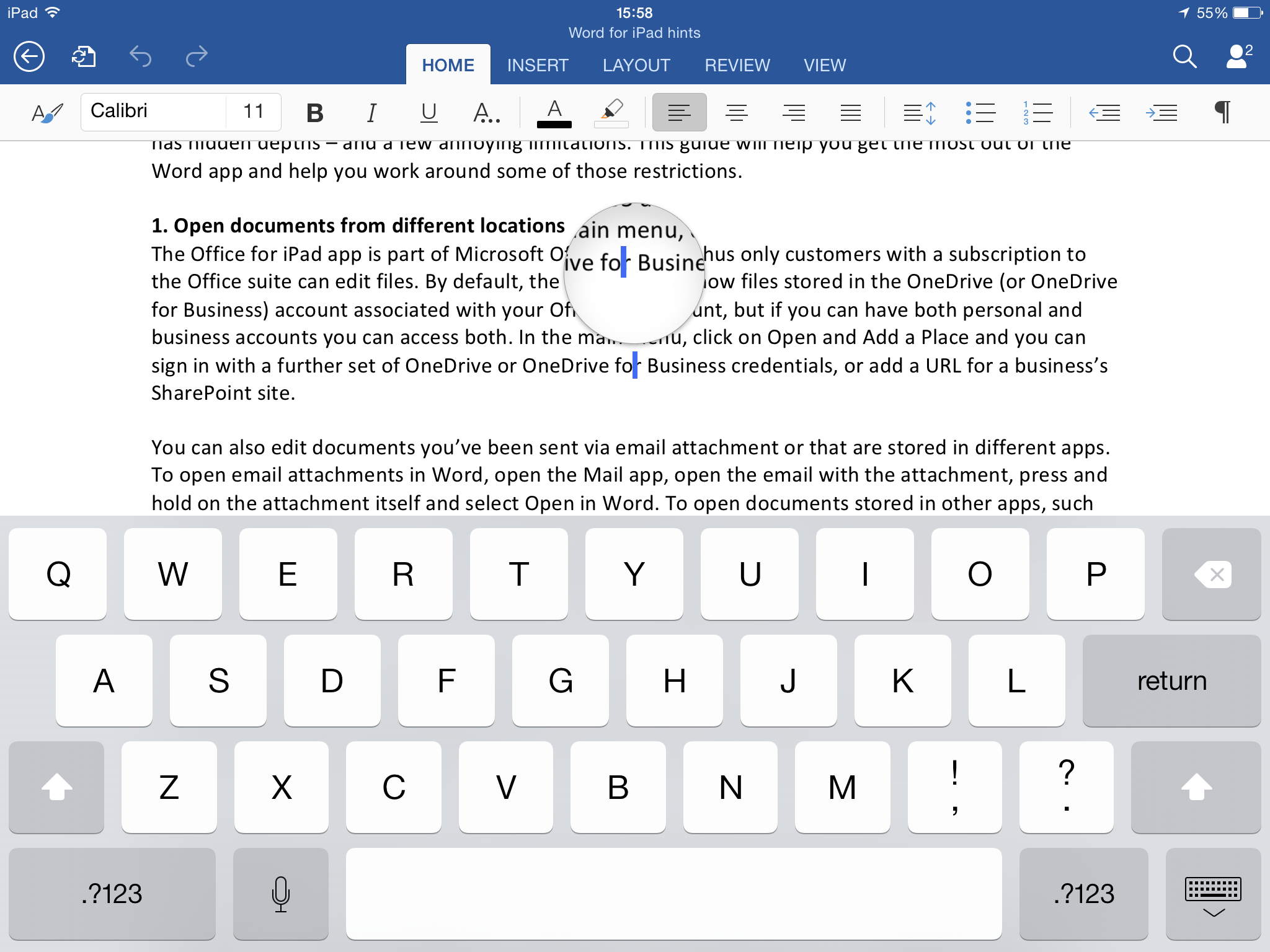Open the font size 11 box
The width and height of the screenshot is (1270, 952).
click(254, 112)
